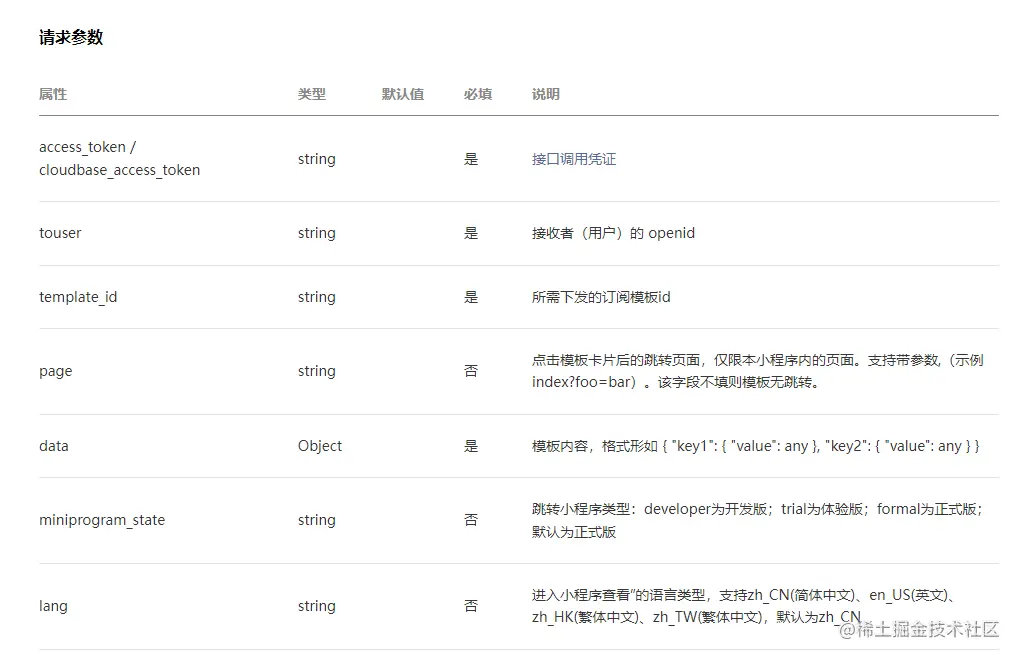Image resolution: width=1019 pixels, height=659 pixels.
Task: Click the 默认值 column header
Action: tap(403, 94)
